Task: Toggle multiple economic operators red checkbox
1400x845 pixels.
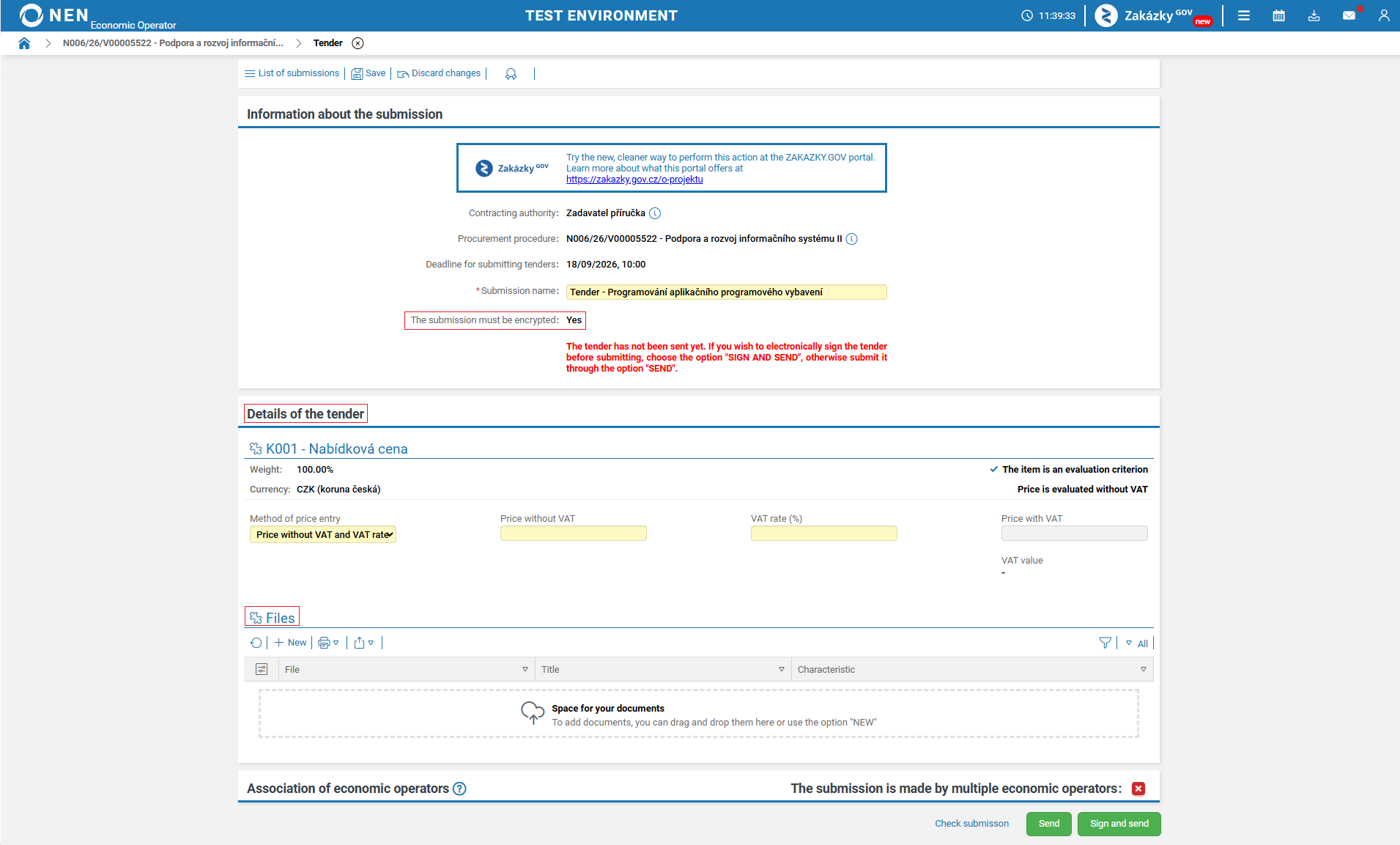Action: (1138, 789)
